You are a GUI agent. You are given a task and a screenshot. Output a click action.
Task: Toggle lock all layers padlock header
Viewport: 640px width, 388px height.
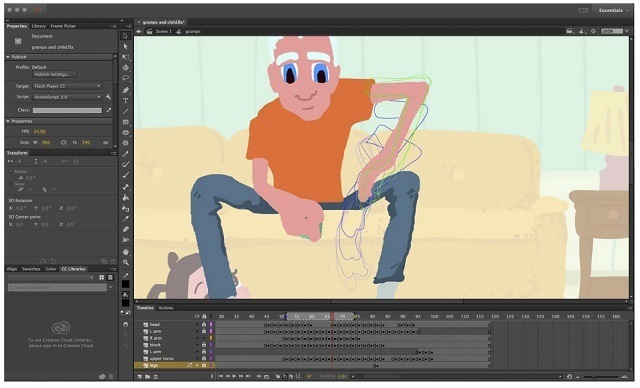204,317
